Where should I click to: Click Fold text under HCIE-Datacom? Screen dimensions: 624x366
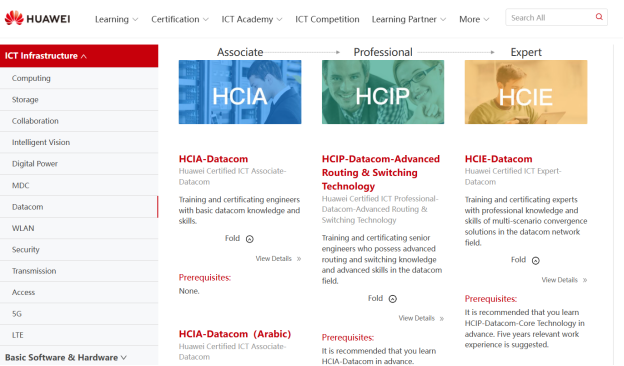coord(518,260)
